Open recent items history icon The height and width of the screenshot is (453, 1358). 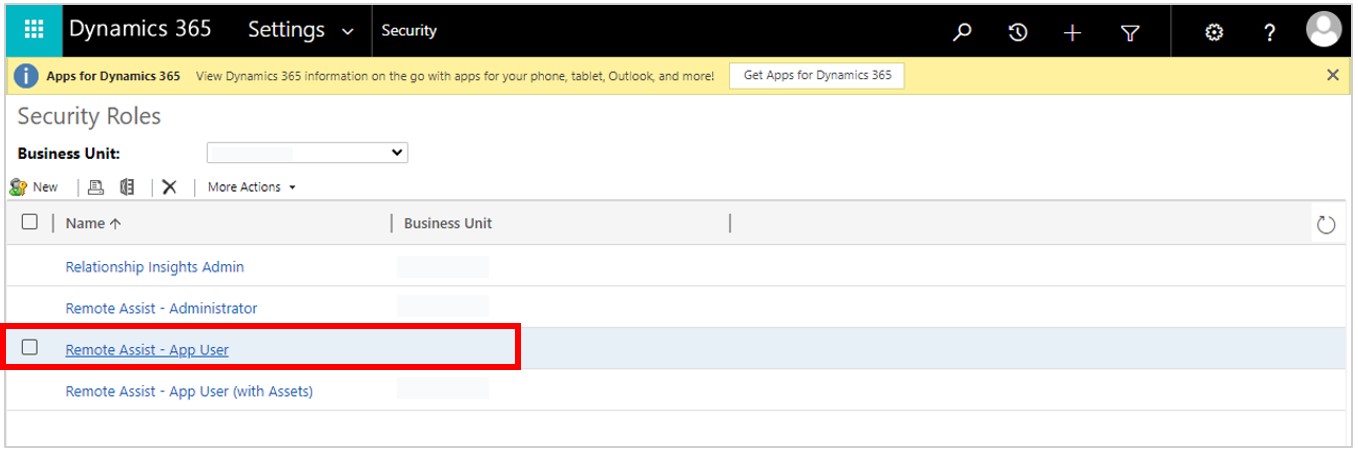coord(1018,33)
